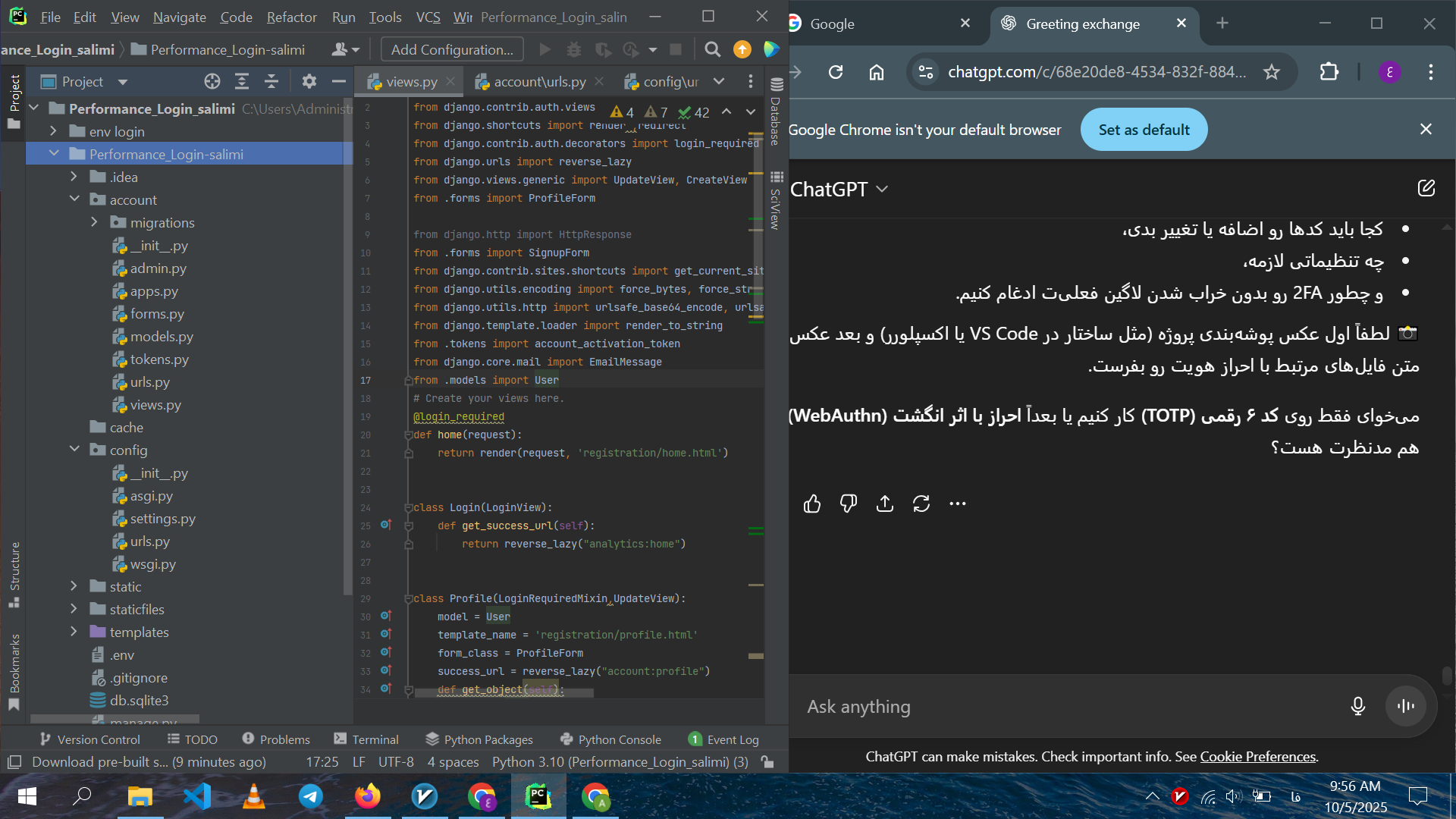This screenshot has width=1456, height=819.
Task: Open the Event Log
Action: coord(723,739)
